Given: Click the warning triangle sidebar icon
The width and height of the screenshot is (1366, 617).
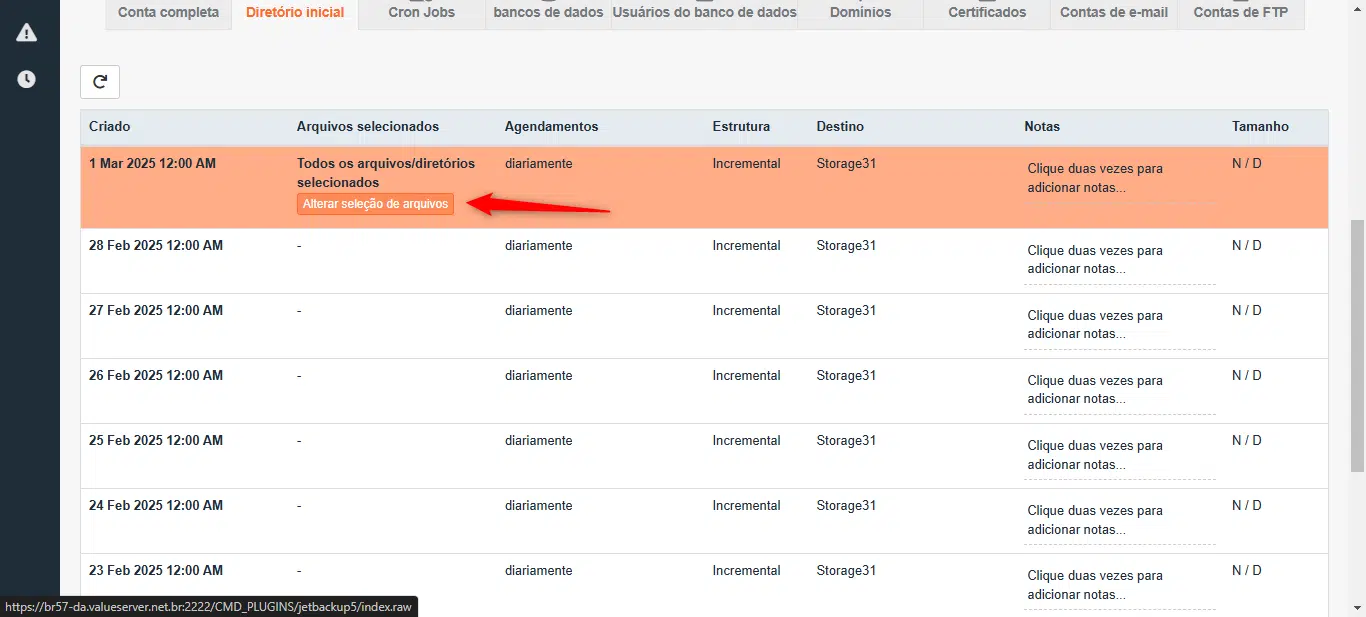Looking at the screenshot, I should point(27,33).
